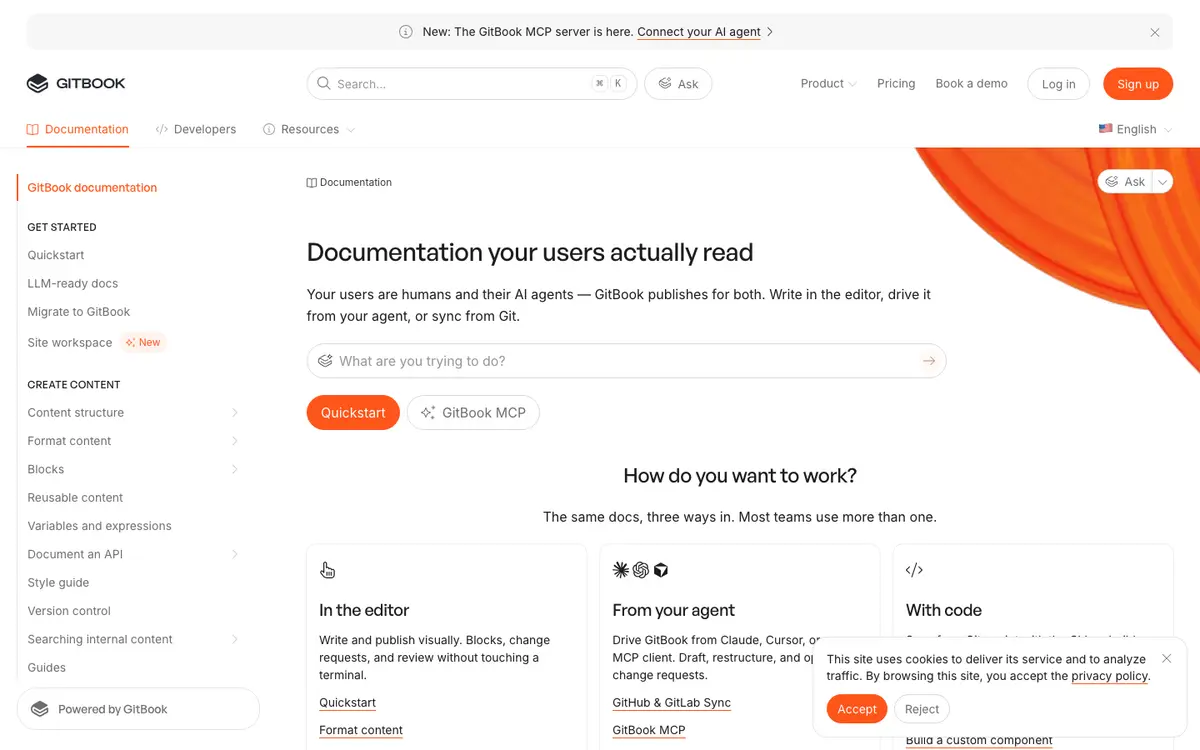
Task: Click the Powered by GitBook logo icon
Action: (40, 709)
